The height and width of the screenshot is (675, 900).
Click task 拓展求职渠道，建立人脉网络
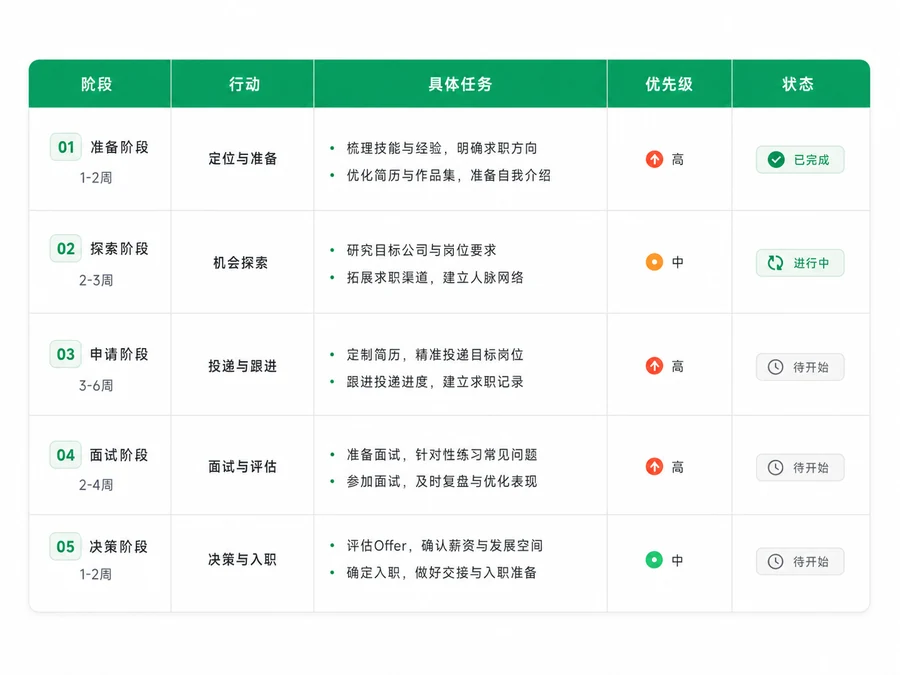pos(435,278)
